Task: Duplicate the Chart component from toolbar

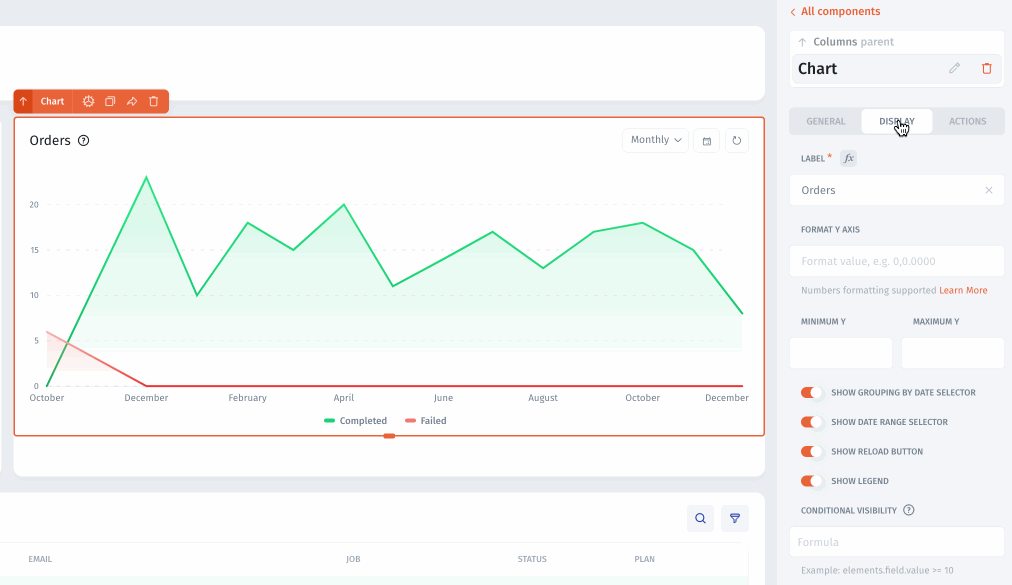Action: (x=110, y=102)
